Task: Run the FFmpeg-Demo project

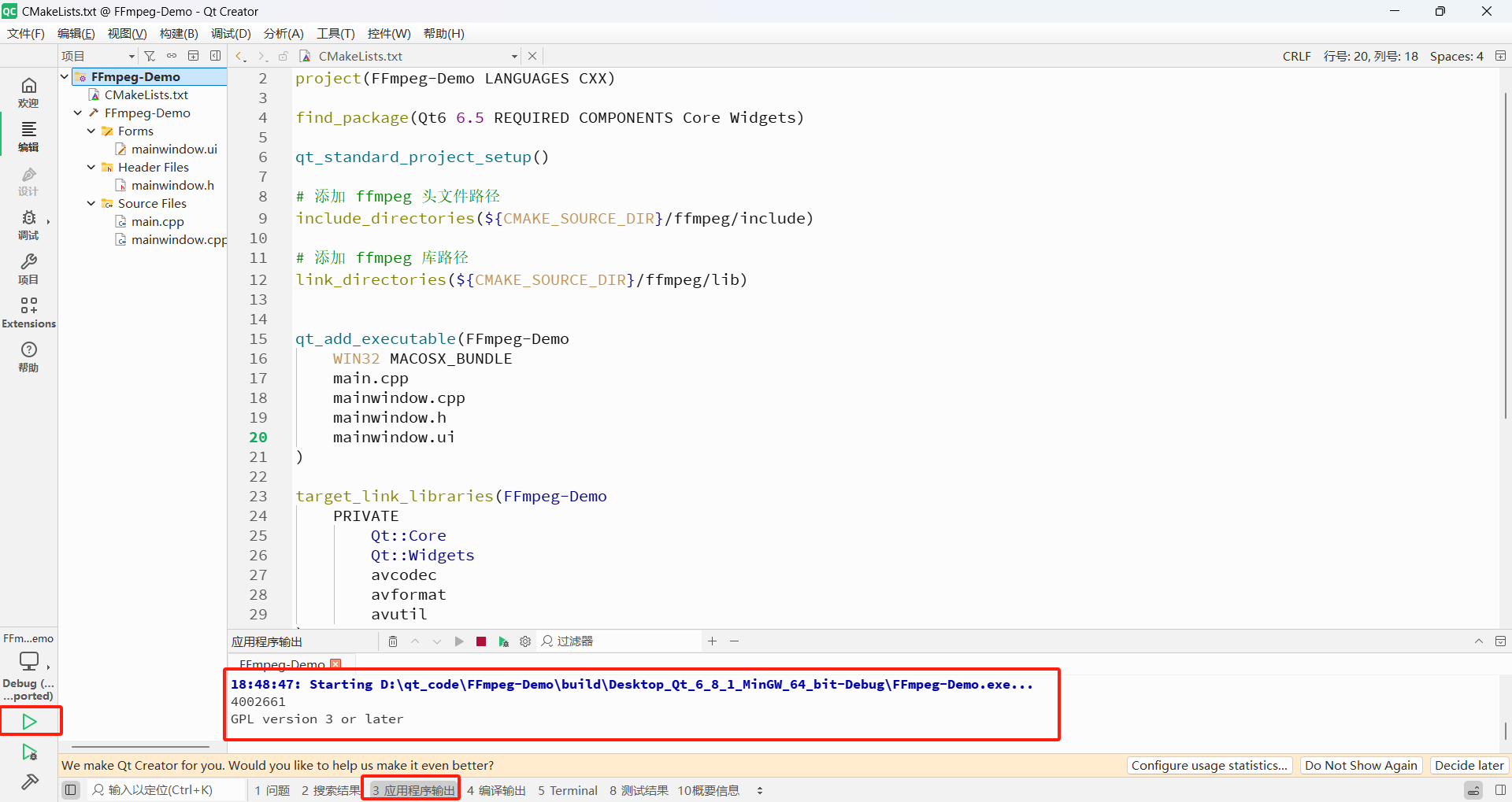Action: 30,720
